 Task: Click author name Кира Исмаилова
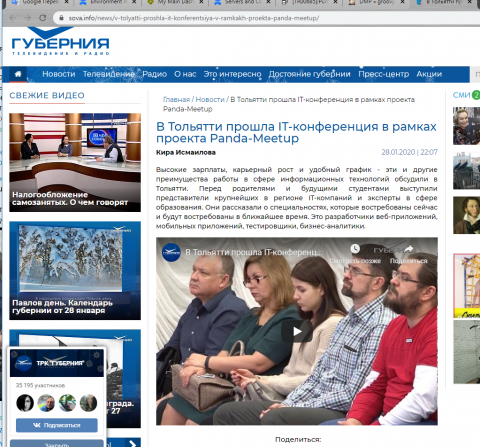point(186,152)
